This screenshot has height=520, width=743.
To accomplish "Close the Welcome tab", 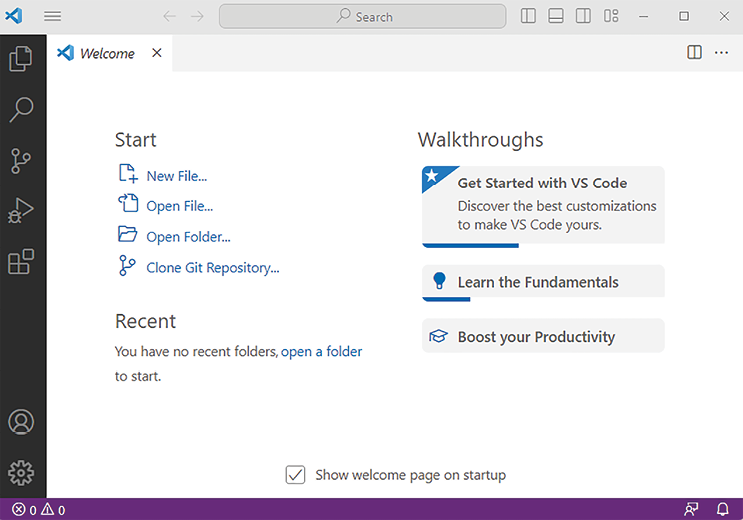I will (157, 53).
